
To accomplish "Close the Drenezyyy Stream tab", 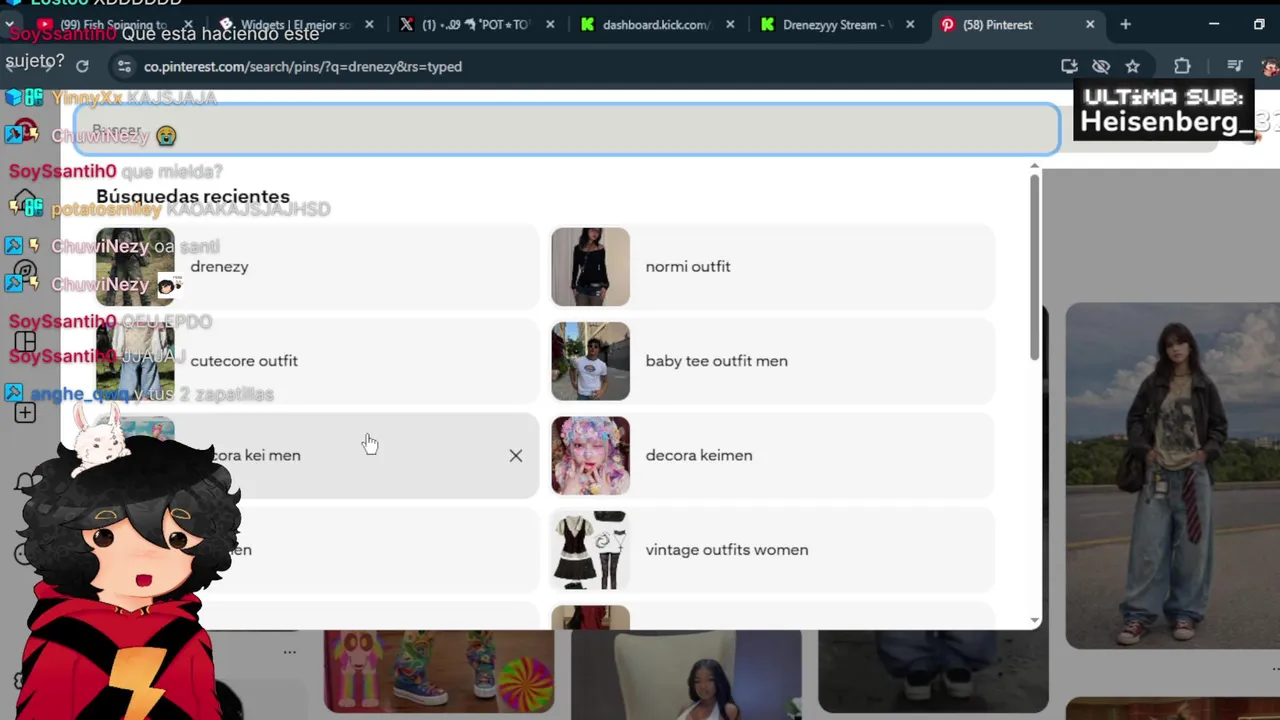I will tap(910, 24).
